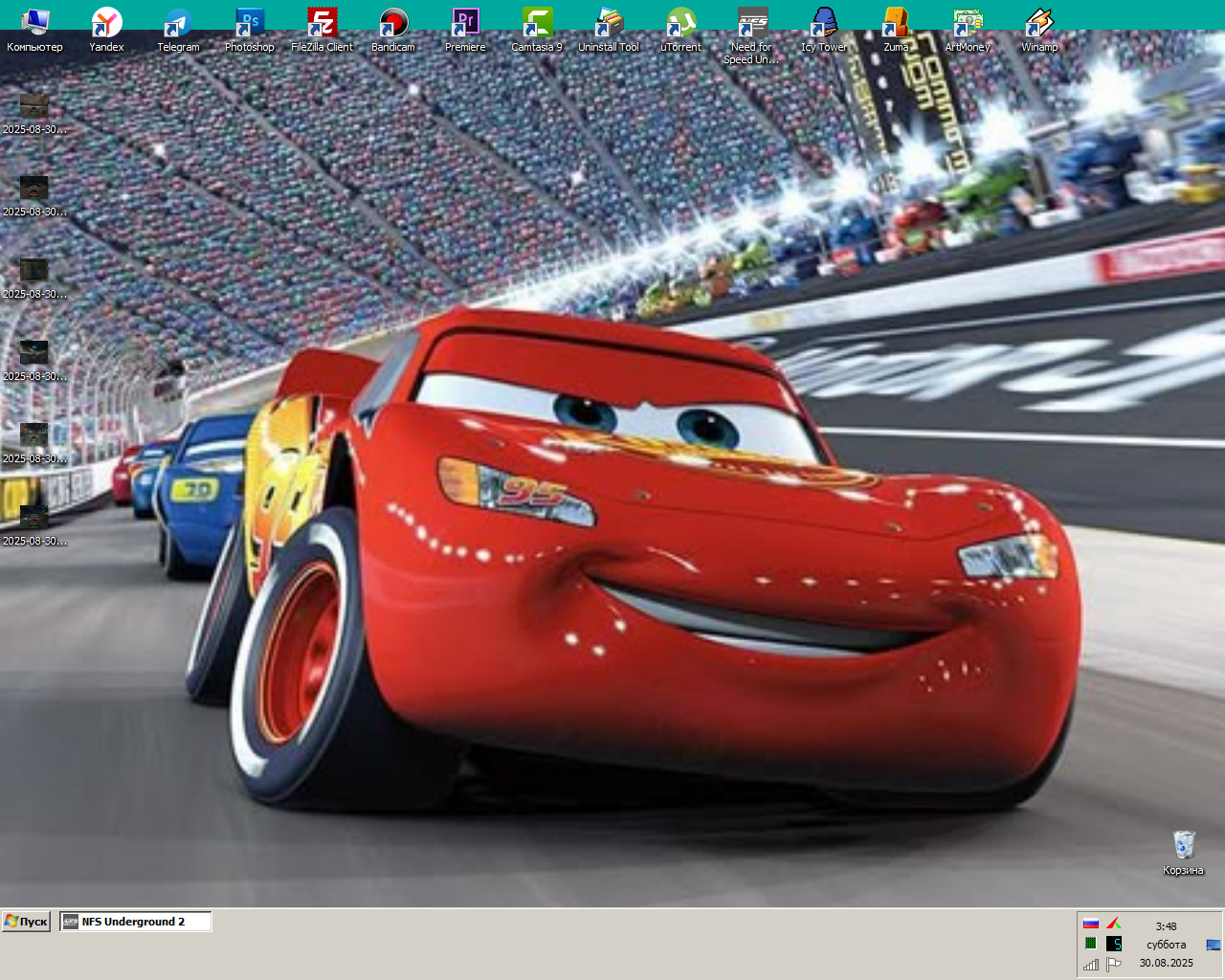Click the суббота weekday text
Screen dimensions: 1225x980
coord(1166,945)
